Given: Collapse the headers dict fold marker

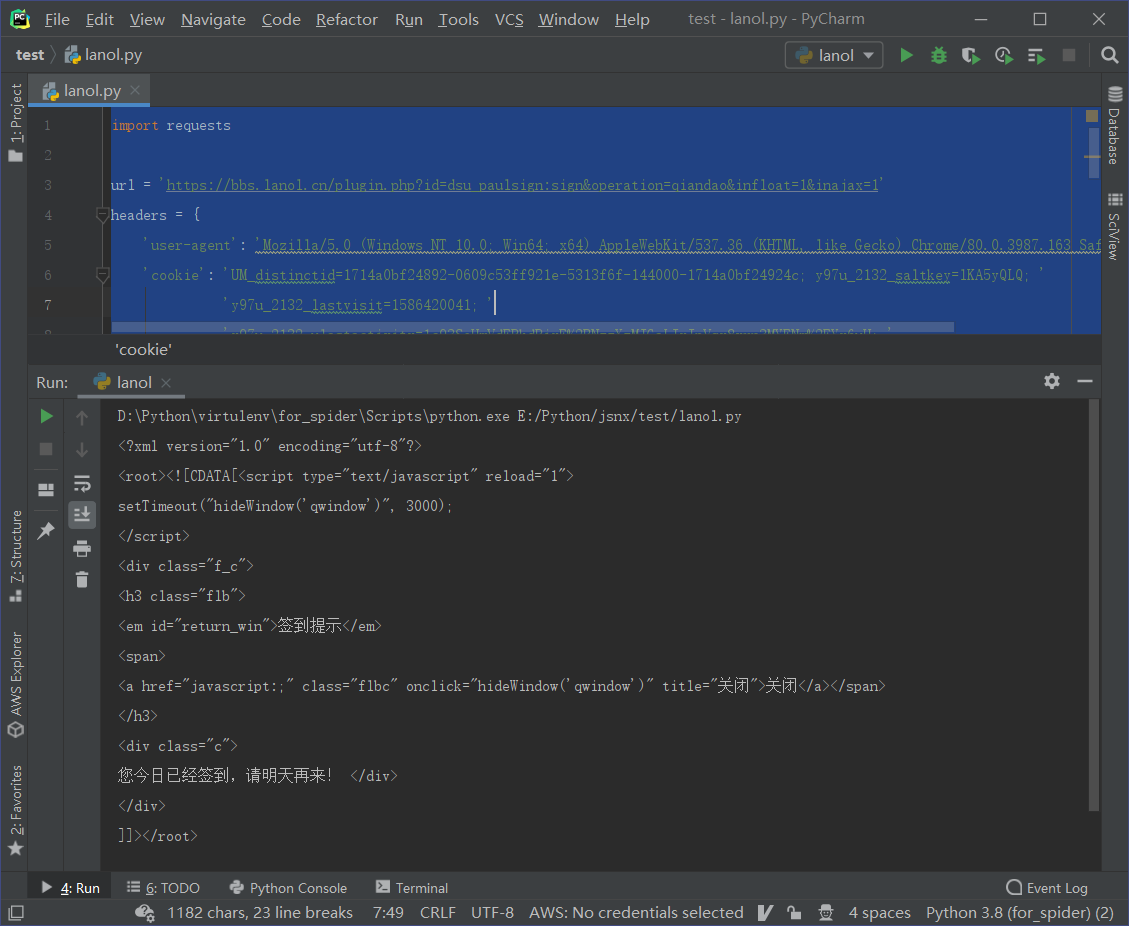Looking at the screenshot, I should [102, 215].
